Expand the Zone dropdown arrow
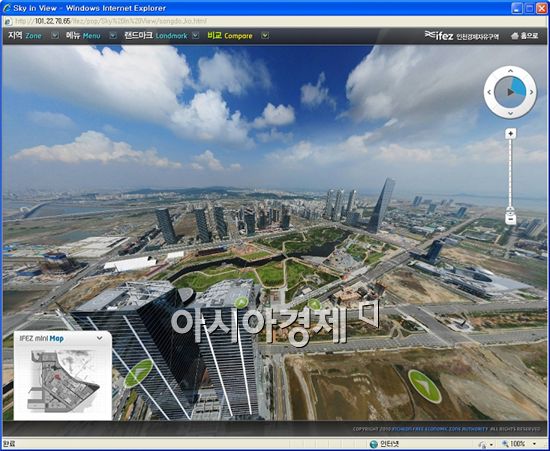 pos(55,36)
